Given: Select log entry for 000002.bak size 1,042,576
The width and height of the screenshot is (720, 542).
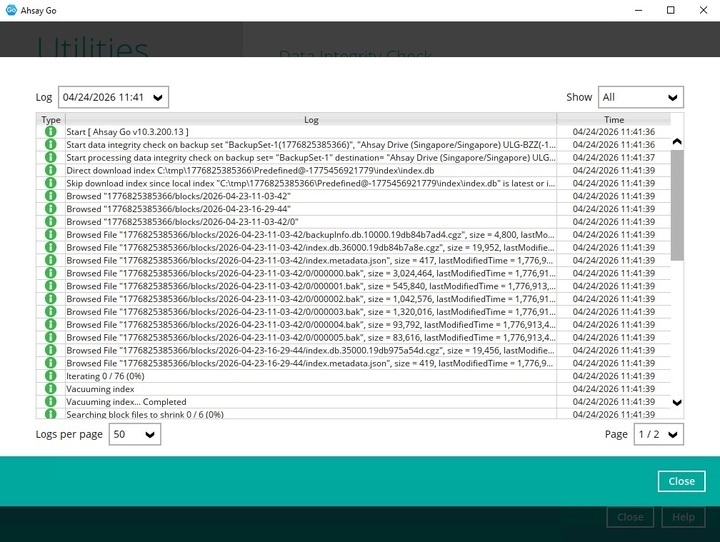Looking at the screenshot, I should pos(311,299).
